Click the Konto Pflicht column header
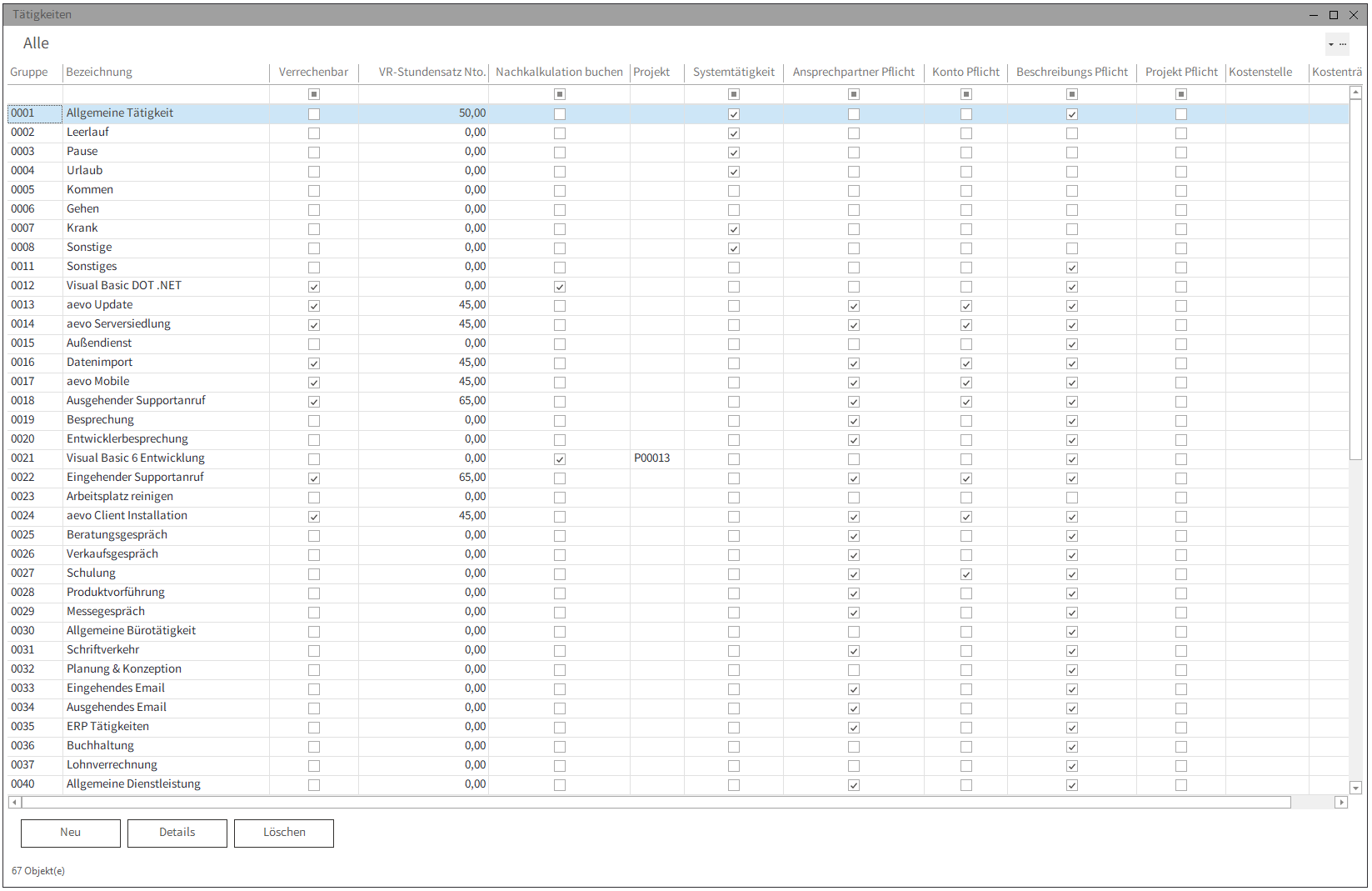Screen dimensions: 1372x891 tap(966, 73)
